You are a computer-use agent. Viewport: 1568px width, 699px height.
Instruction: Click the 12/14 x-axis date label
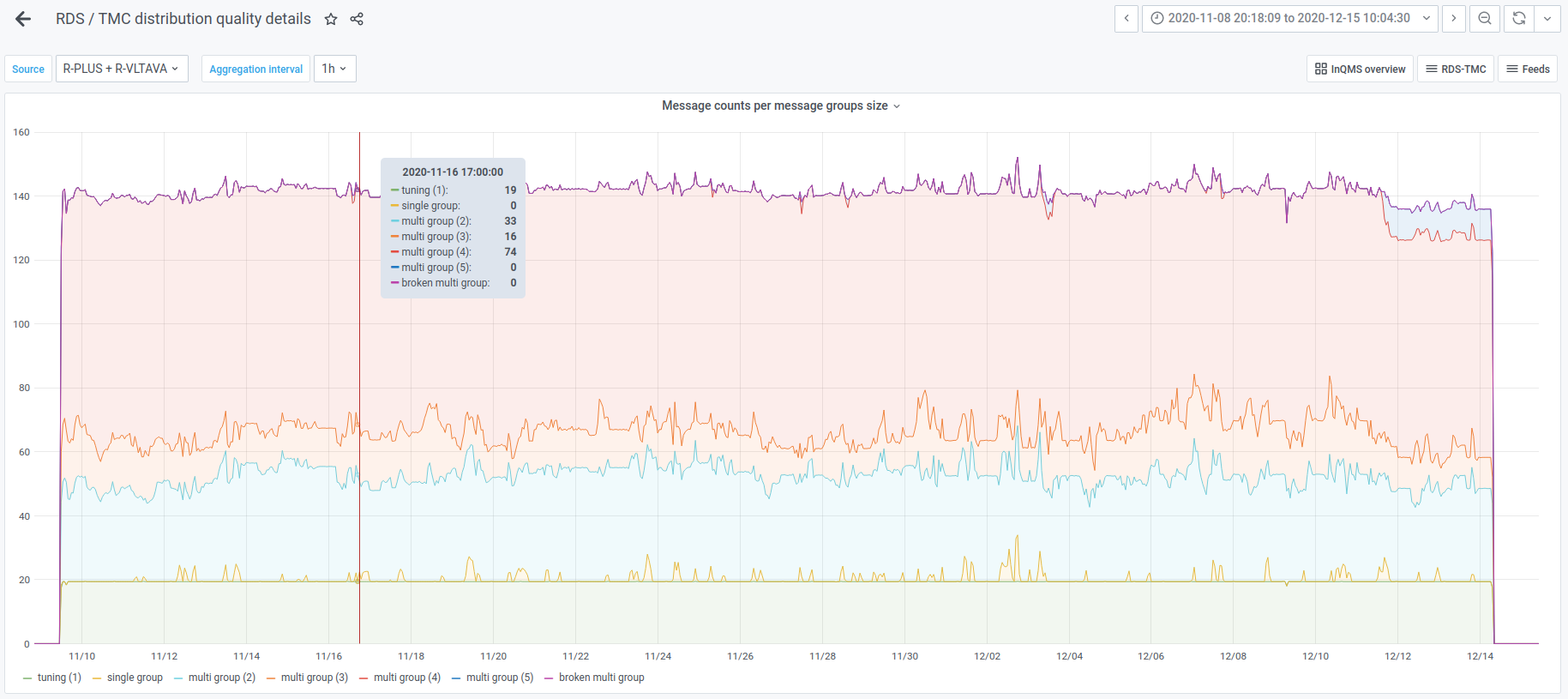click(1480, 656)
